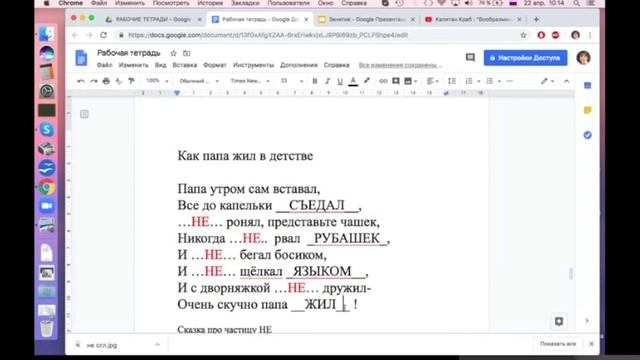The image size is (640, 360).
Task: Show more toolbar options (three dots)
Action: (509, 81)
